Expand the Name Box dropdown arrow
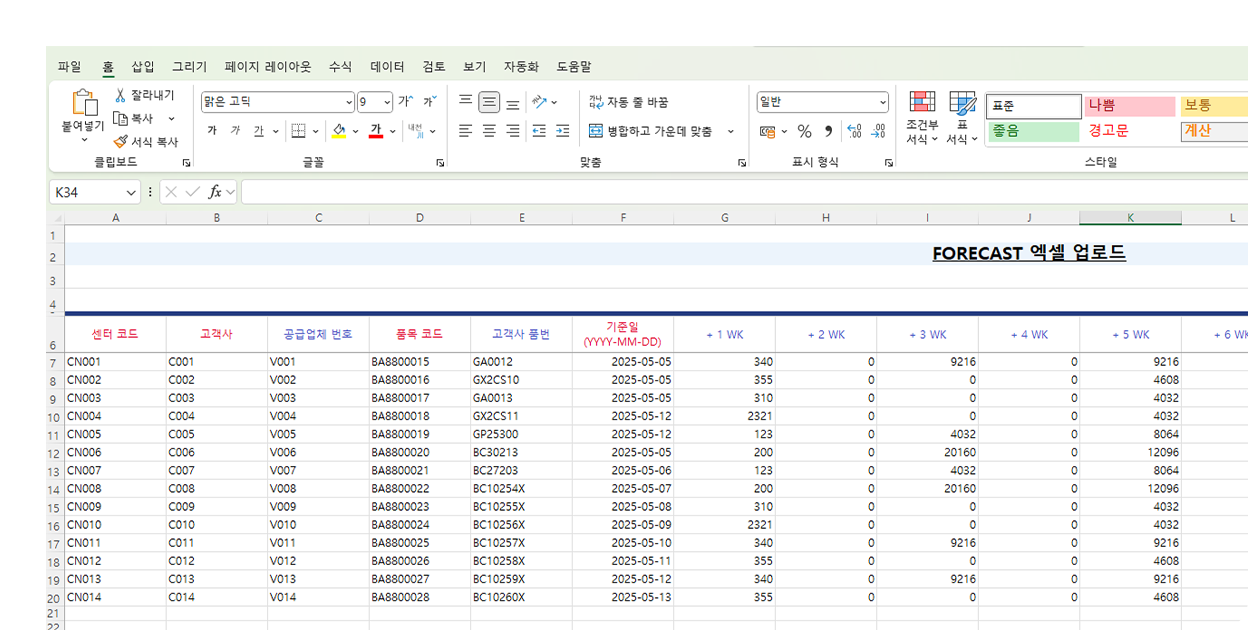Viewport: 1248px width, 630px height. pos(131,192)
